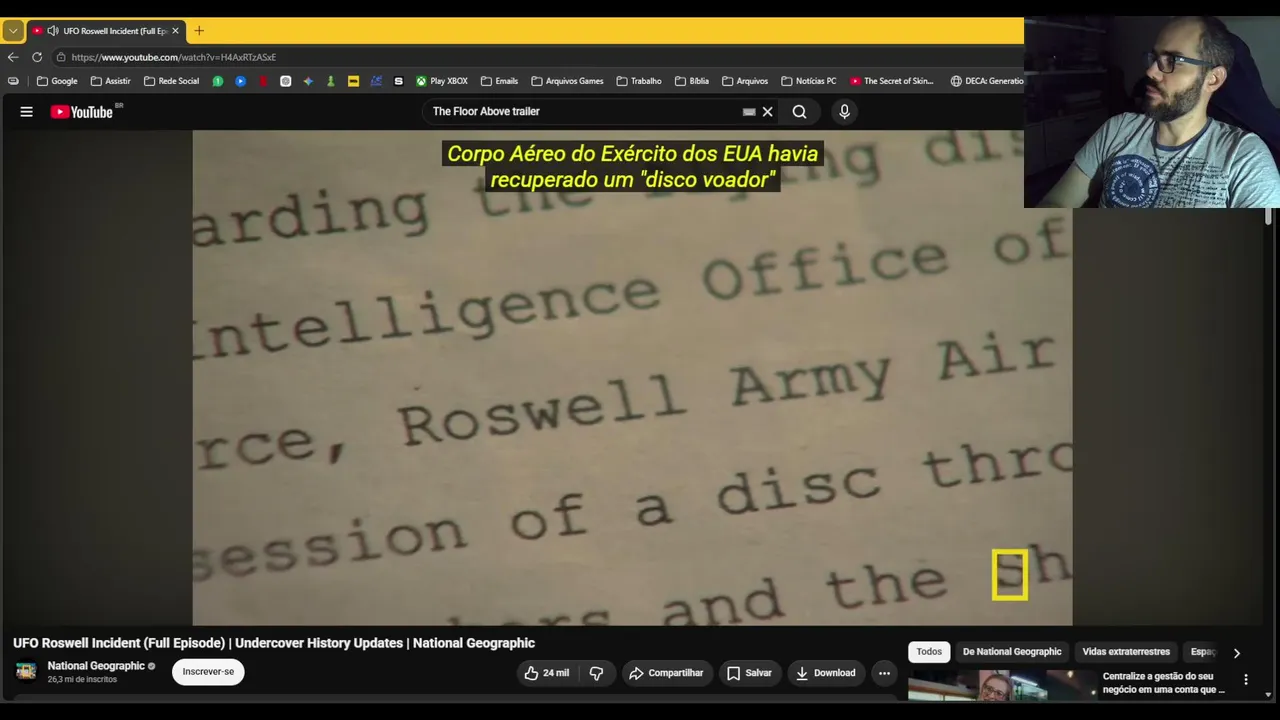The width and height of the screenshot is (1280, 720).
Task: Like the video with 24 mil likes
Action: [546, 673]
